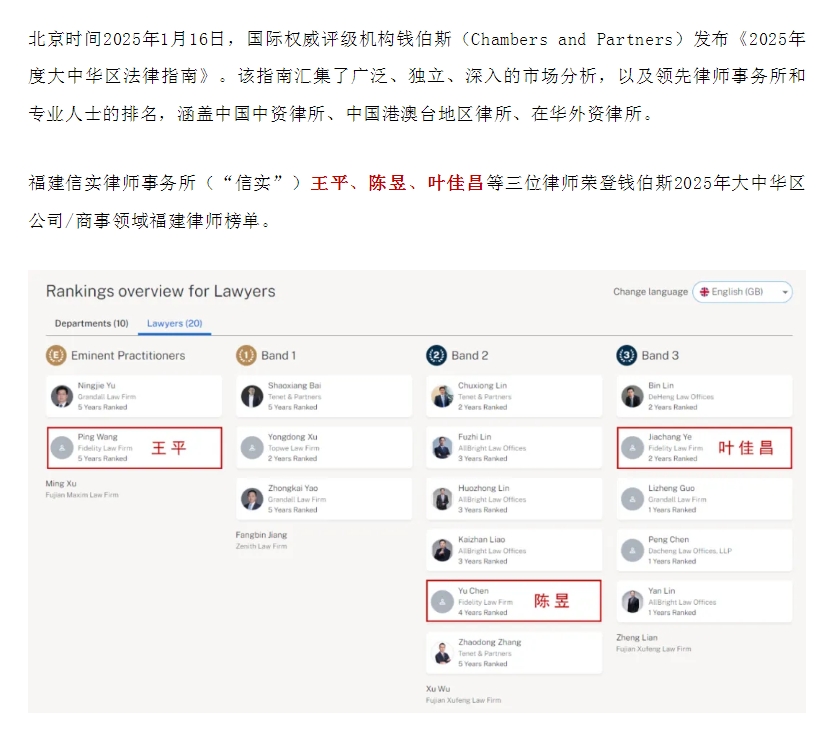Click the Peng Chen name text
This screenshot has height=752, width=830.
pos(669,540)
